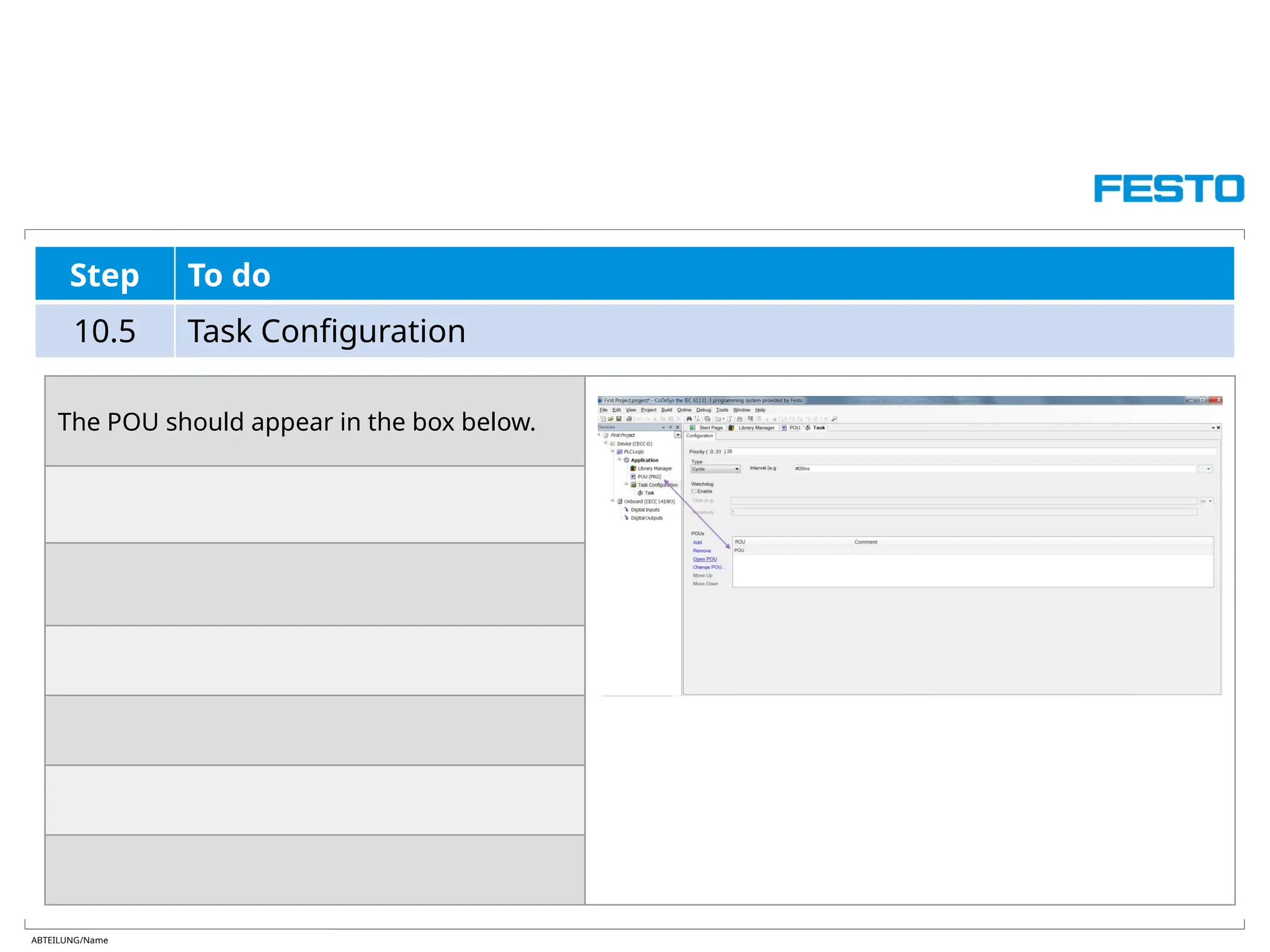Click the Interval field showing t#20ms
This screenshot has height=952, width=1270.
(995, 469)
